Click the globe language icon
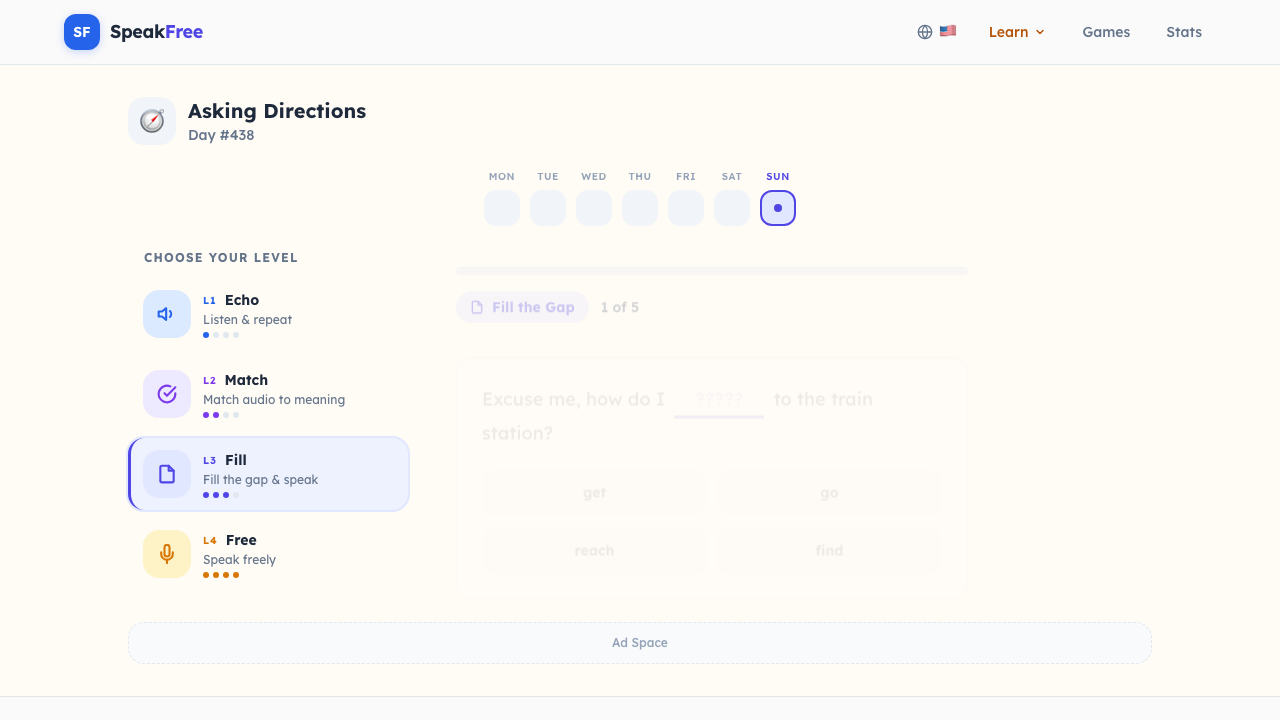The width and height of the screenshot is (1280, 720). pyautogui.click(x=925, y=32)
